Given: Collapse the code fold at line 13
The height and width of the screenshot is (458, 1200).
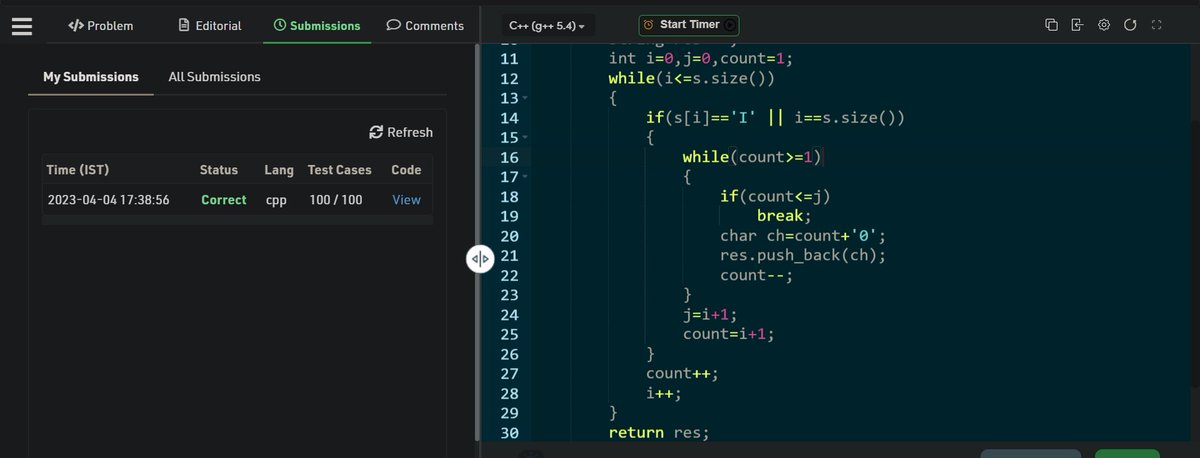Looking at the screenshot, I should 524,99.
